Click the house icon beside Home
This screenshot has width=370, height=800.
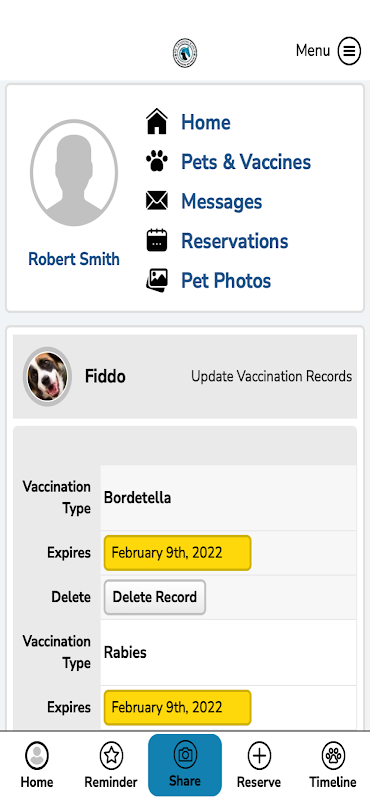[157, 122]
